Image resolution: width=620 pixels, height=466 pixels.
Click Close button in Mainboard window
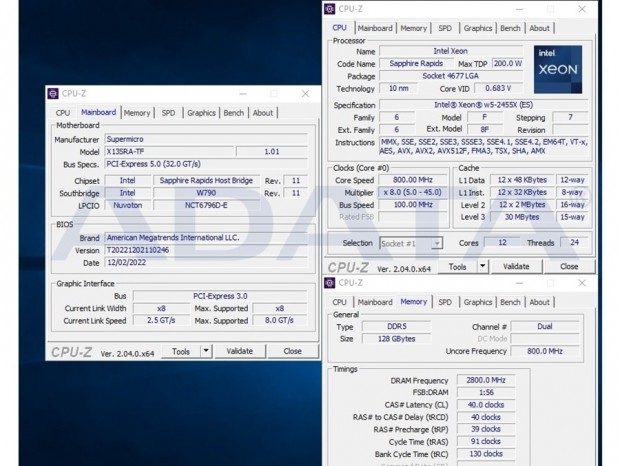click(x=293, y=351)
